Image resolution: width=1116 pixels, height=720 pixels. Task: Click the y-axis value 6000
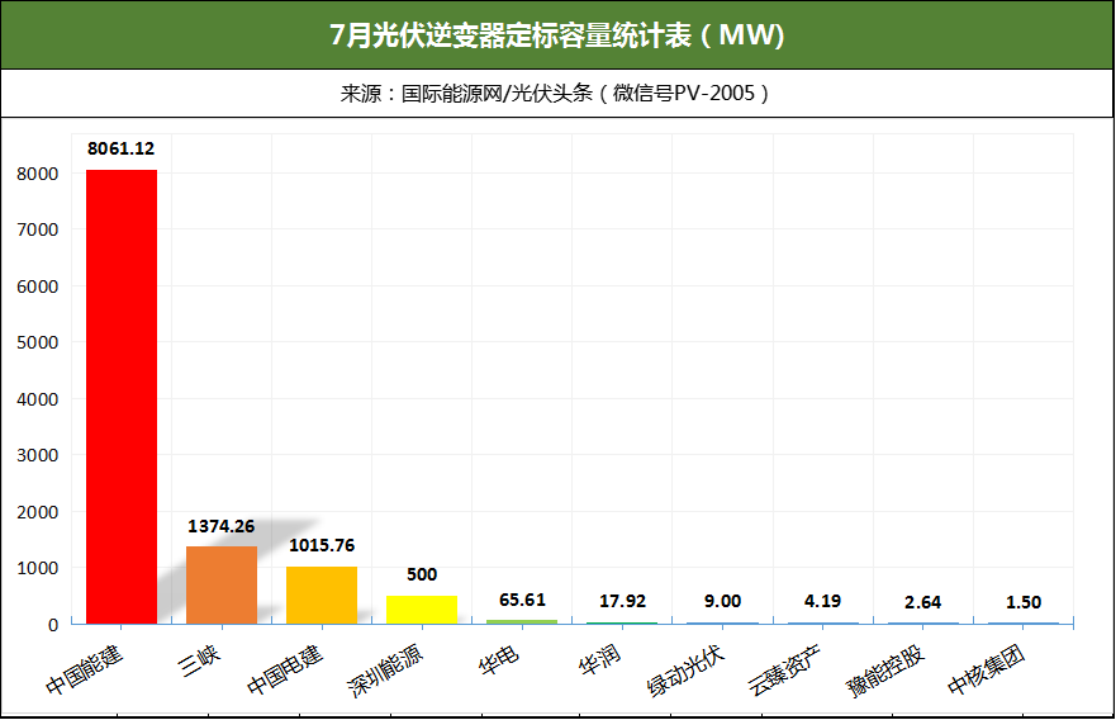(x=38, y=287)
